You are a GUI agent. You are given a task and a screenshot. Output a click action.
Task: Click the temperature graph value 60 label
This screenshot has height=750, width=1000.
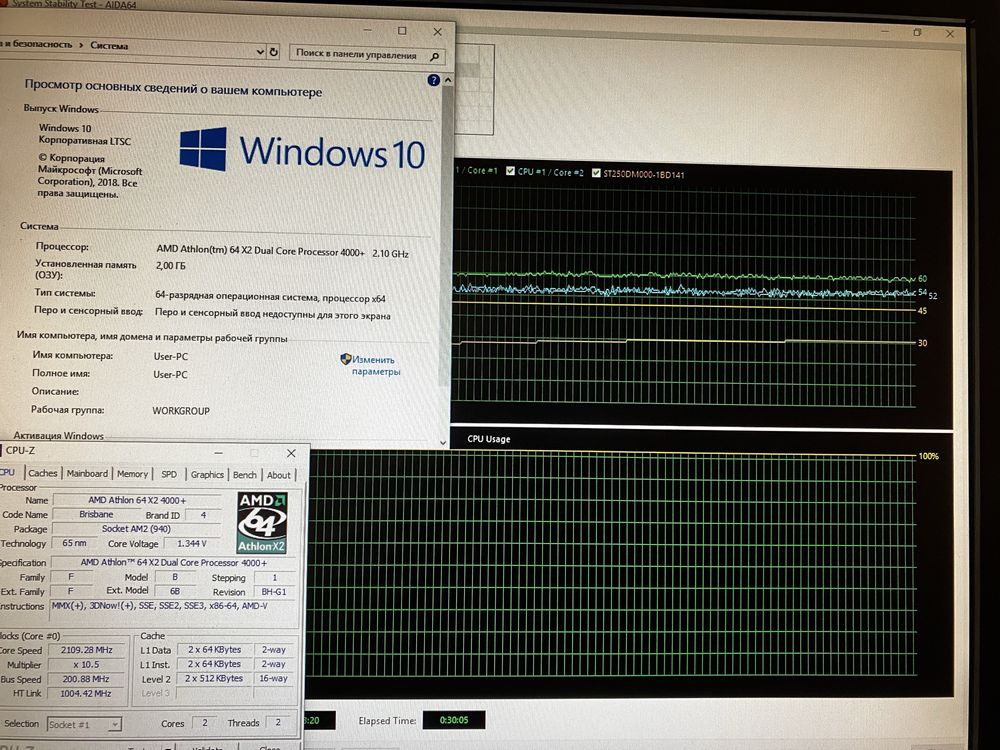click(x=922, y=279)
